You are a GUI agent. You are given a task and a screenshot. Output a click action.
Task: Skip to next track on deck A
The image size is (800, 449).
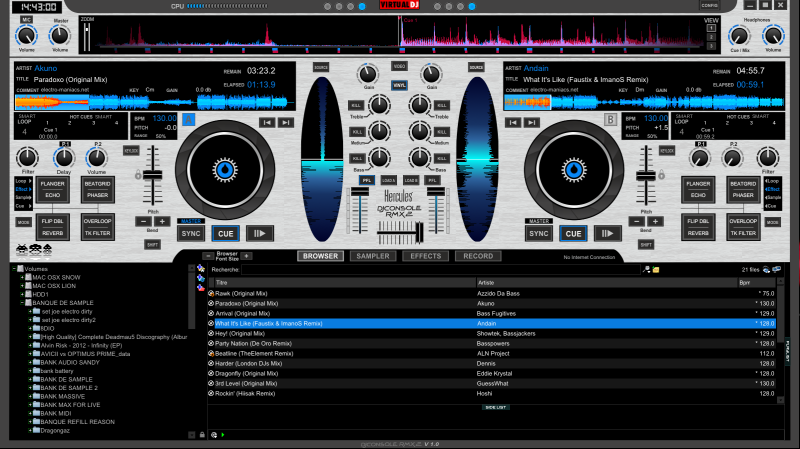[x=286, y=122]
